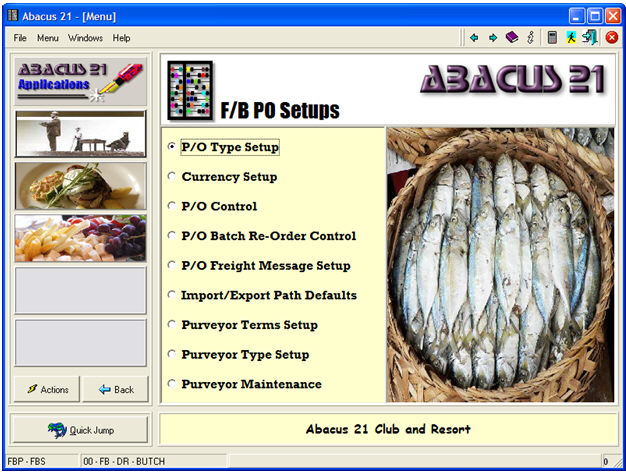Click the exit door toolbar icon
The height and width of the screenshot is (473, 626).
click(x=590, y=37)
